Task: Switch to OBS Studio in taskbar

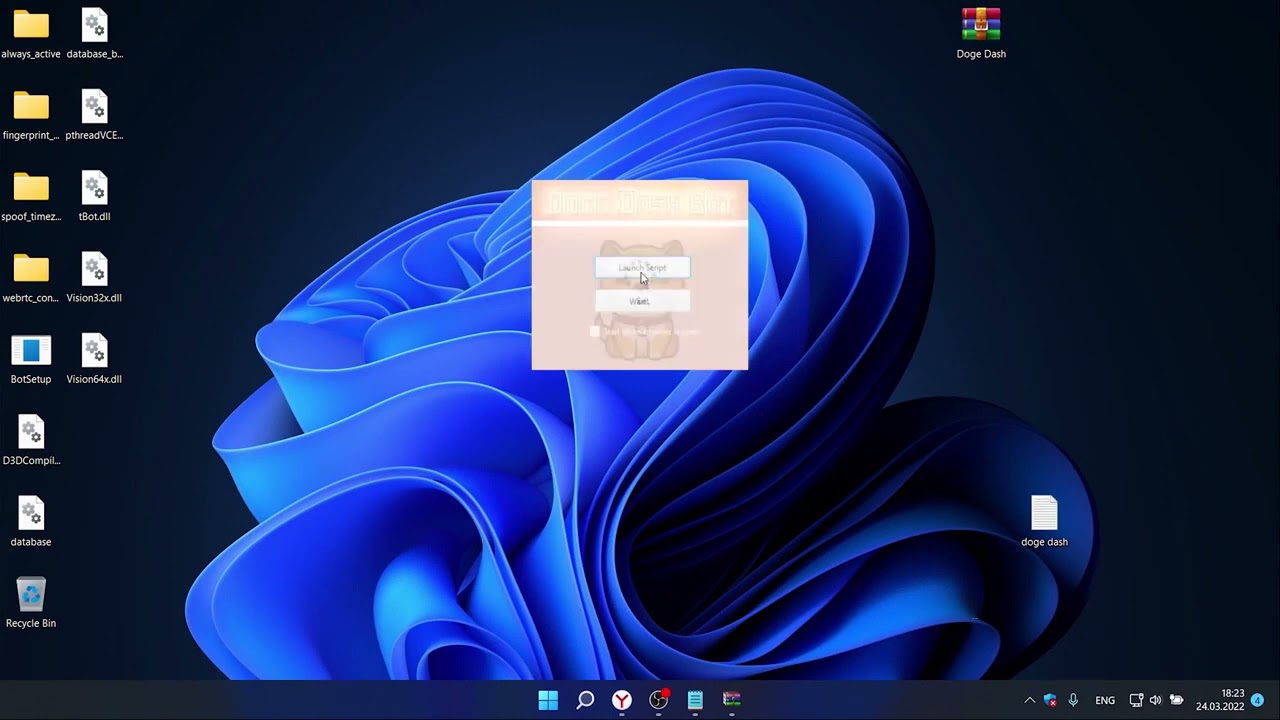Action: 658,700
